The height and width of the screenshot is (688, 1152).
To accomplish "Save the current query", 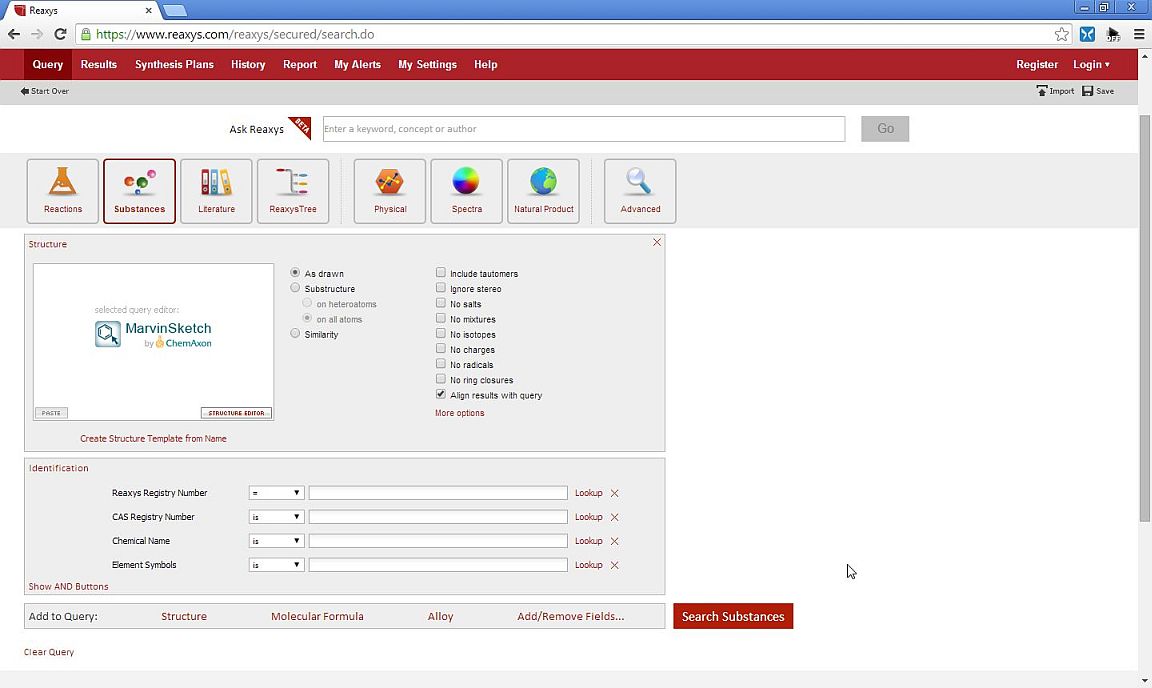I will coord(1098,91).
